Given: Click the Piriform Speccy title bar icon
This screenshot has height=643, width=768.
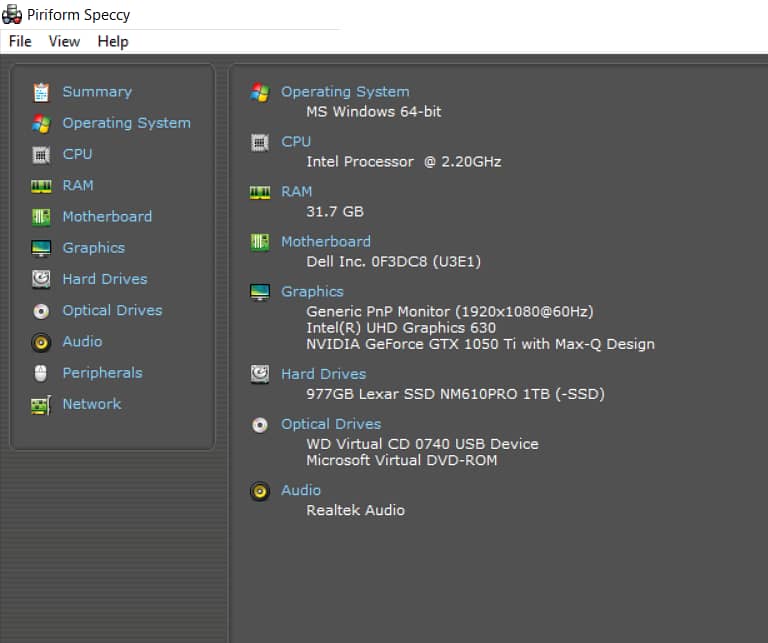Looking at the screenshot, I should [x=13, y=14].
